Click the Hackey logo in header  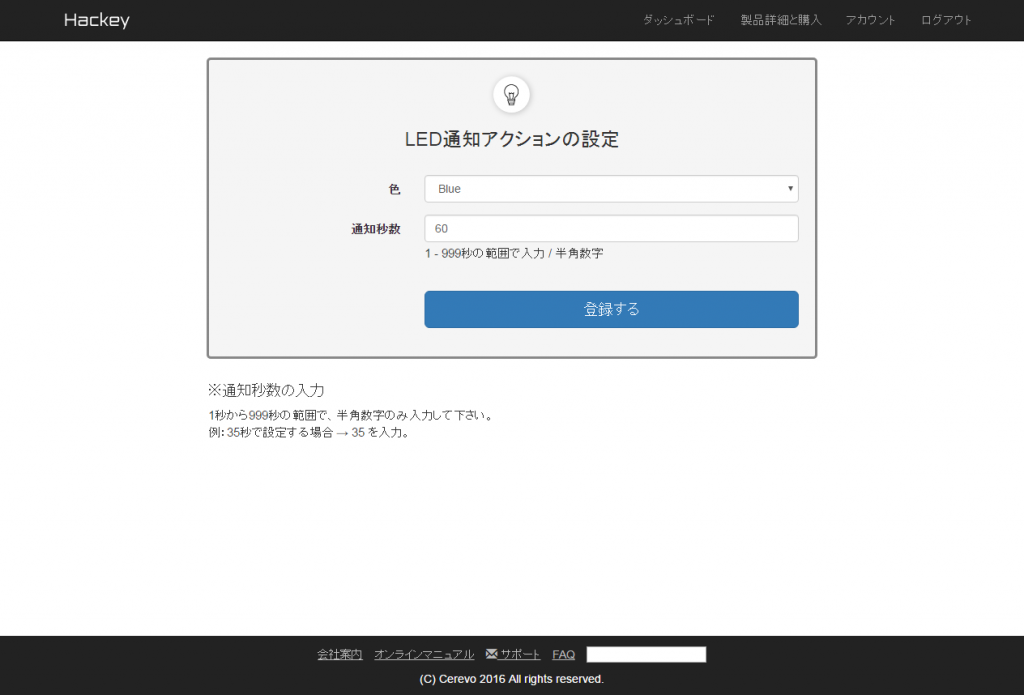97,20
